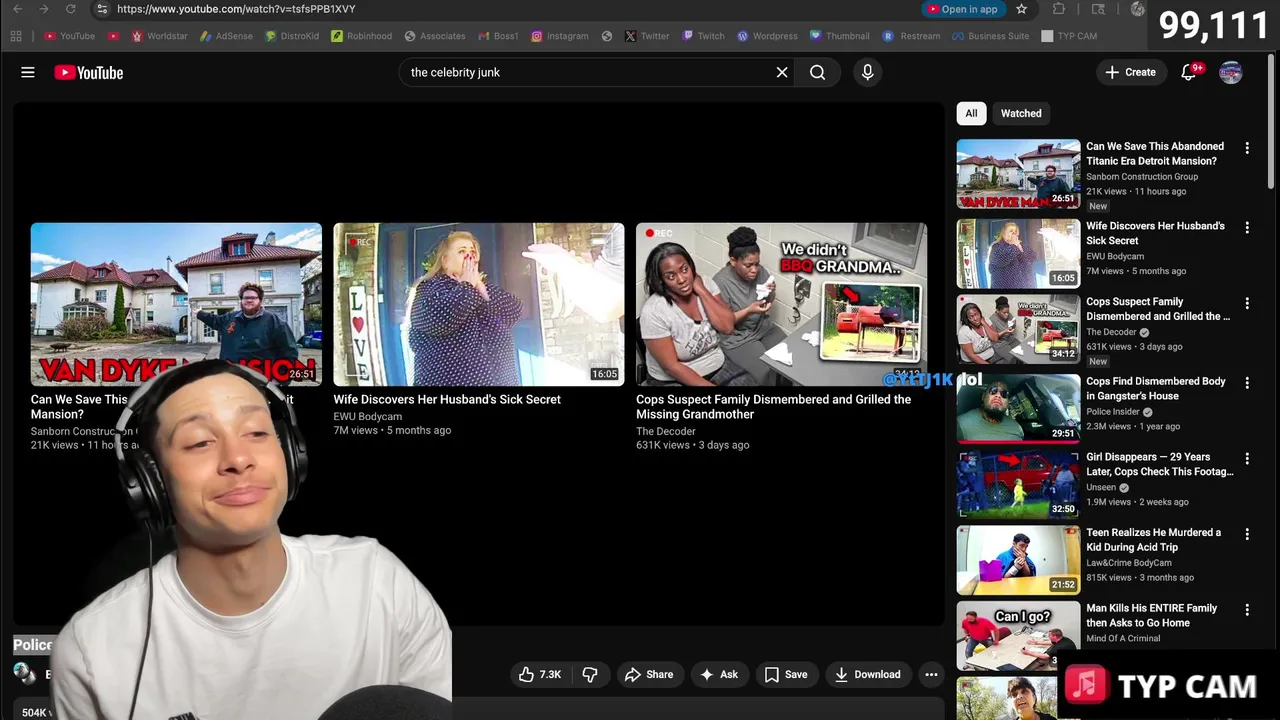This screenshot has width=1280, height=720.
Task: Open Worldstar bookmark
Action: pyautogui.click(x=159, y=36)
